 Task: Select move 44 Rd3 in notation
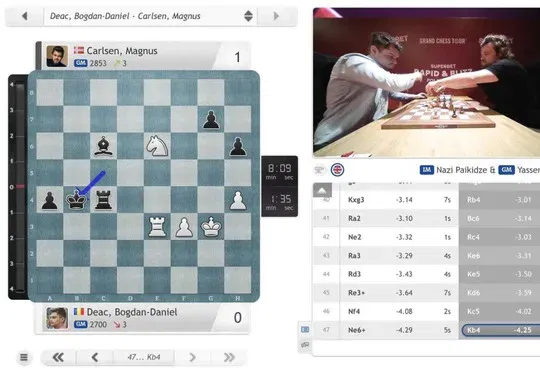coord(354,274)
